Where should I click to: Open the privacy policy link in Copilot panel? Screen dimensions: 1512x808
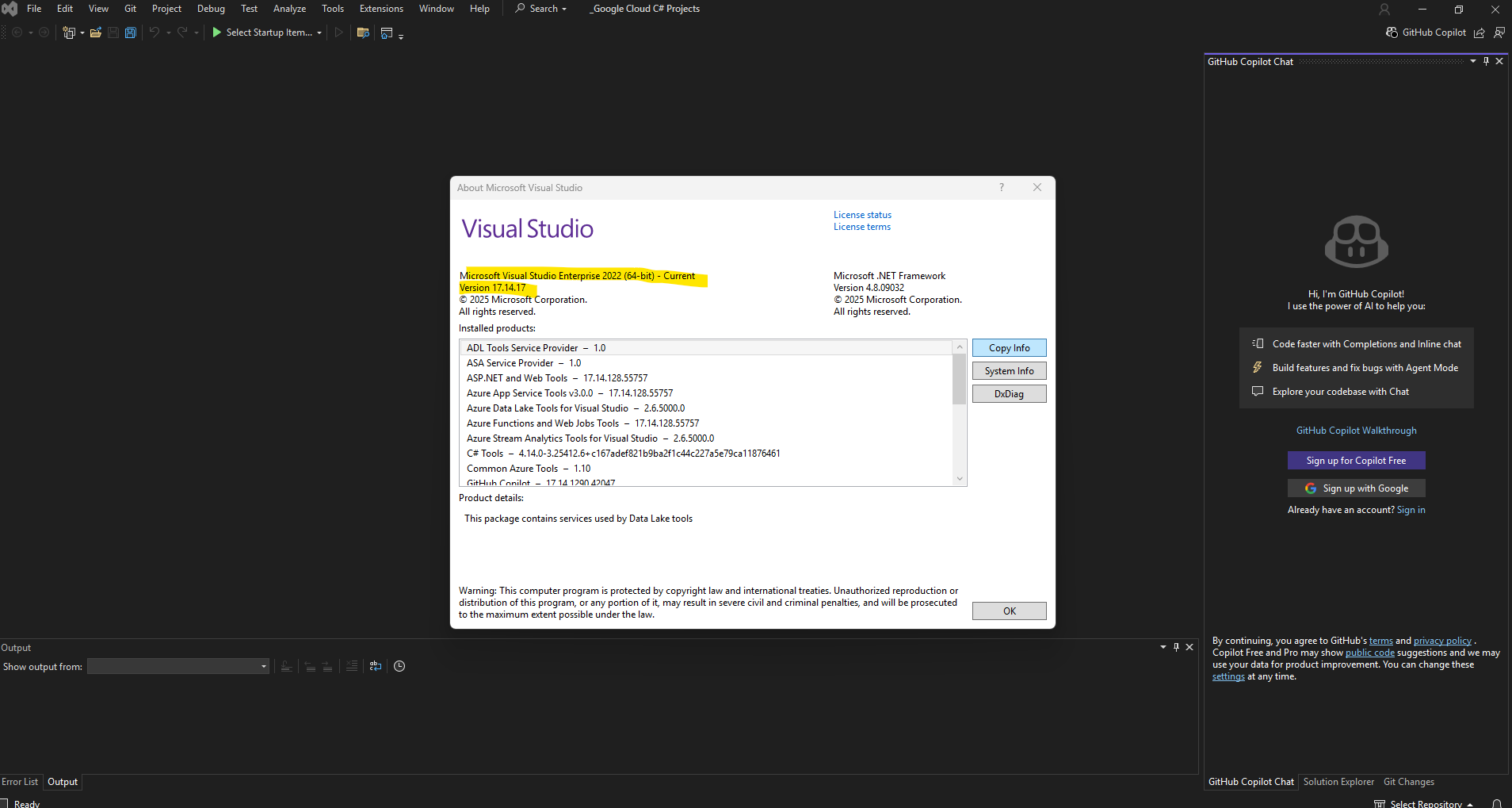[x=1442, y=641]
